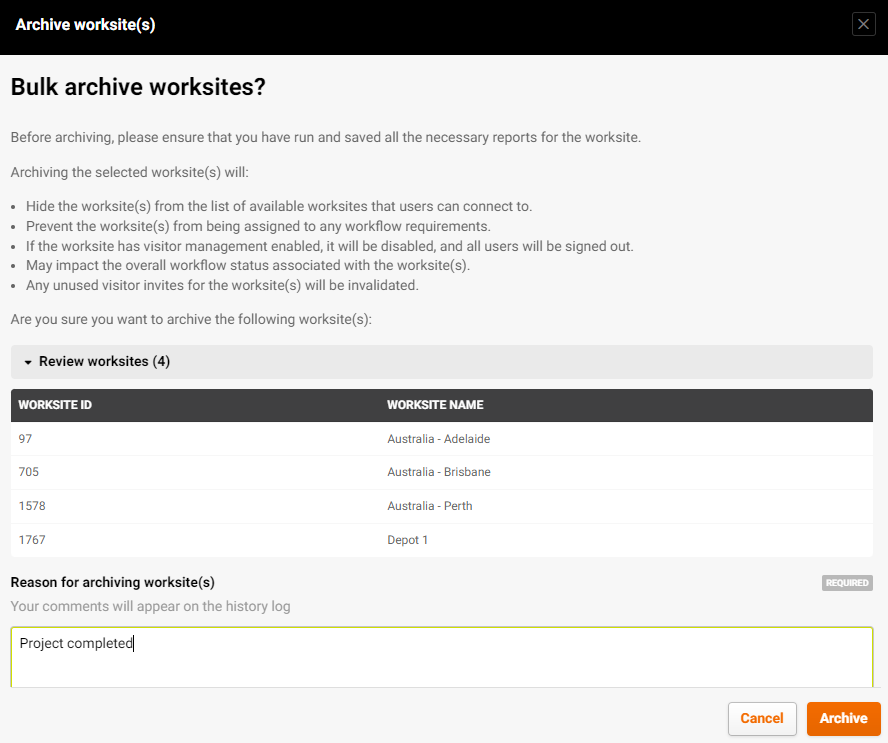Cancel the bulk archive
The image size is (888, 743).
(x=762, y=718)
